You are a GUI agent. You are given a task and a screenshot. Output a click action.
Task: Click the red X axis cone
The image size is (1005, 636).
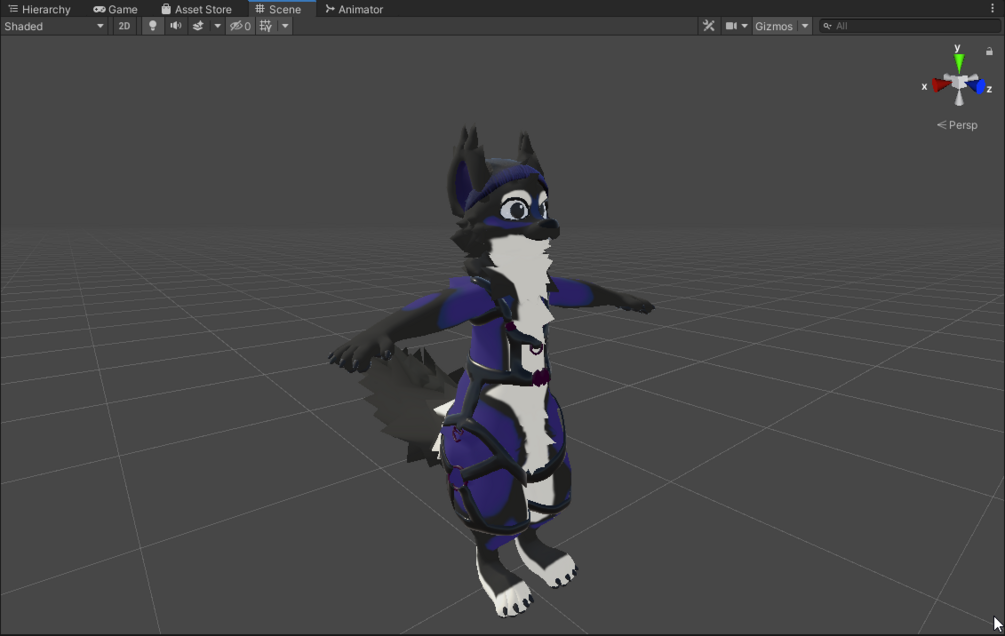coord(941,85)
